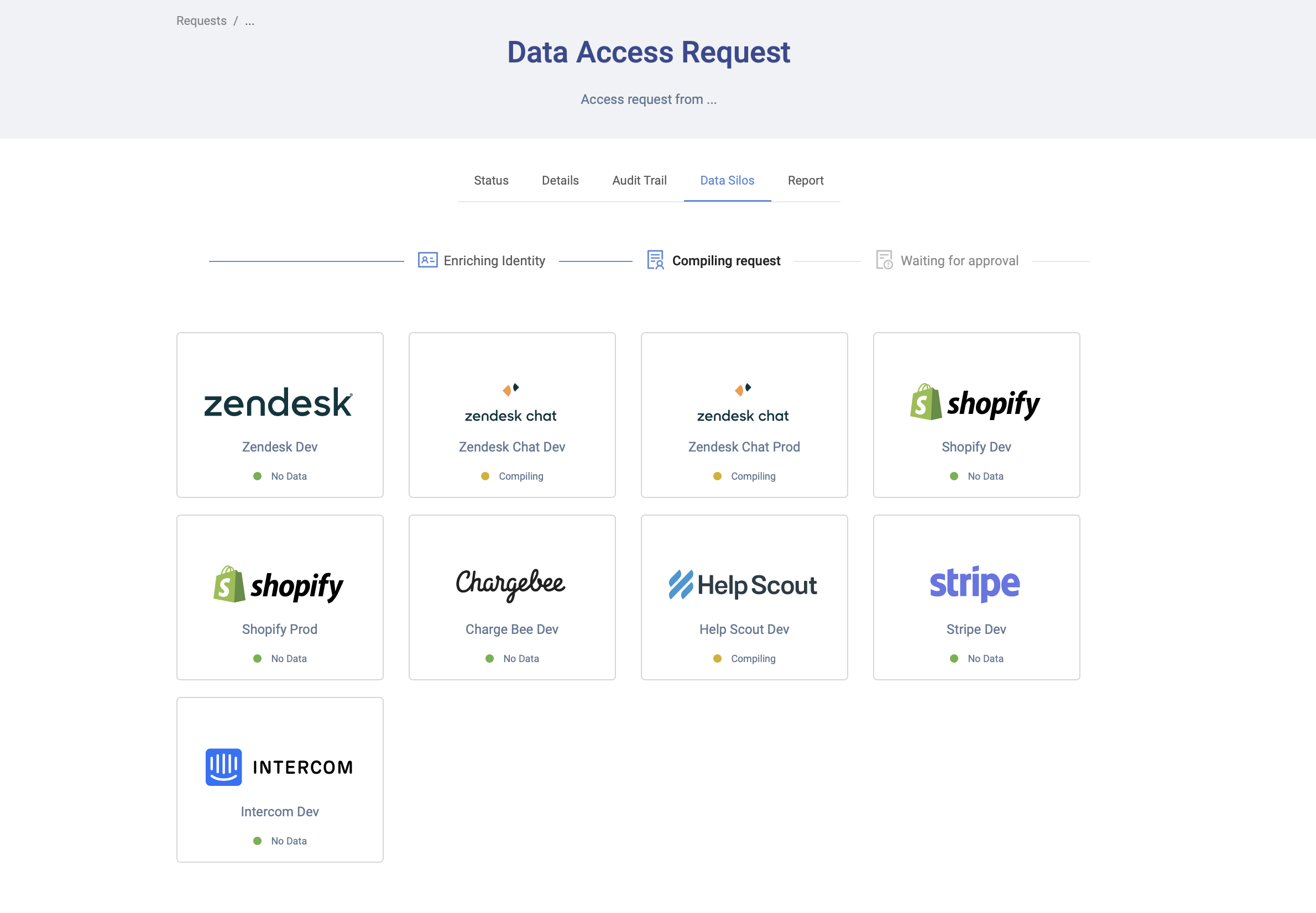Open the Zendesk Chat Prod silo card
This screenshot has width=1316, height=913.
[744, 414]
